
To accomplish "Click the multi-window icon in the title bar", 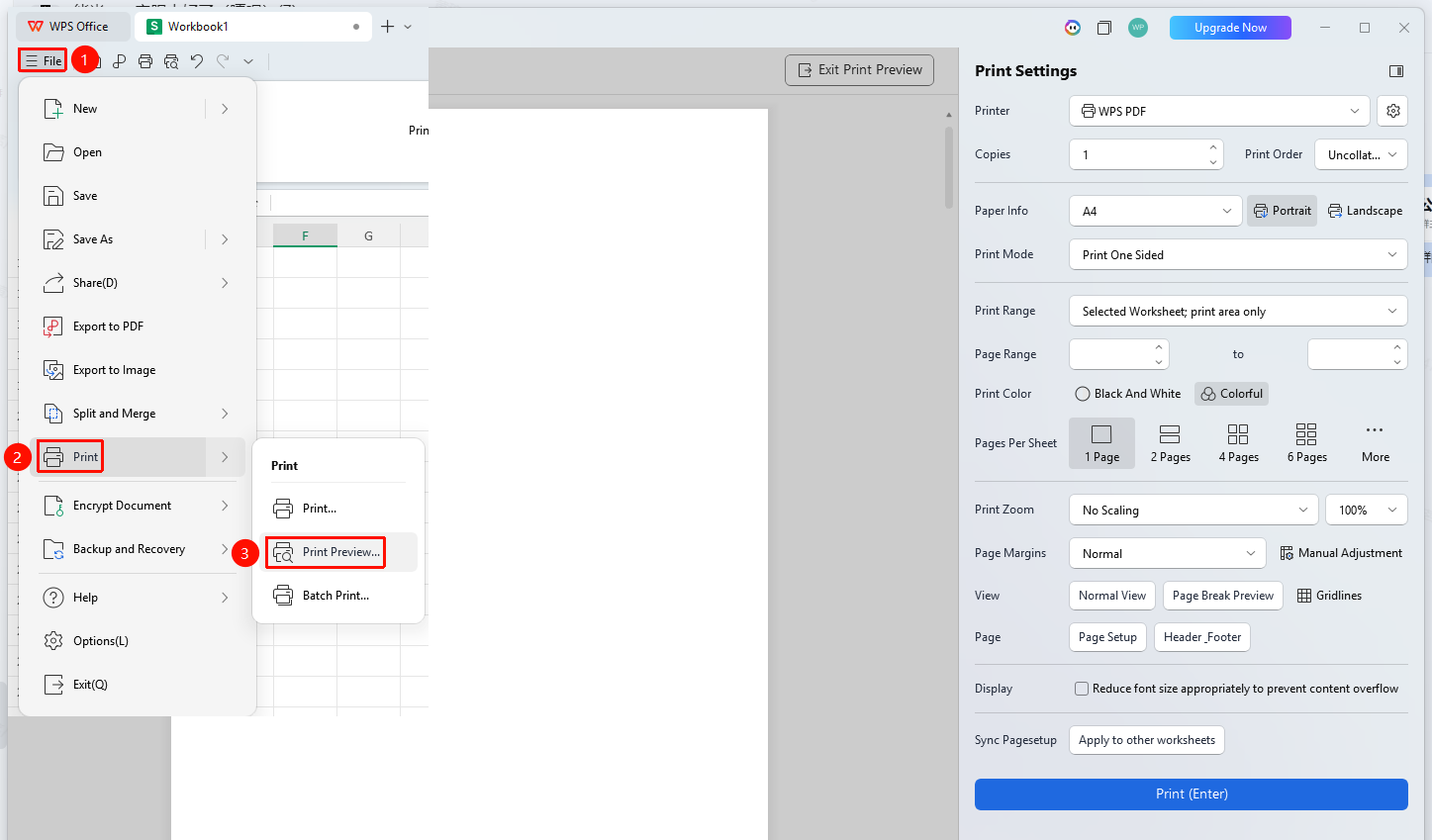I will tap(1104, 28).
